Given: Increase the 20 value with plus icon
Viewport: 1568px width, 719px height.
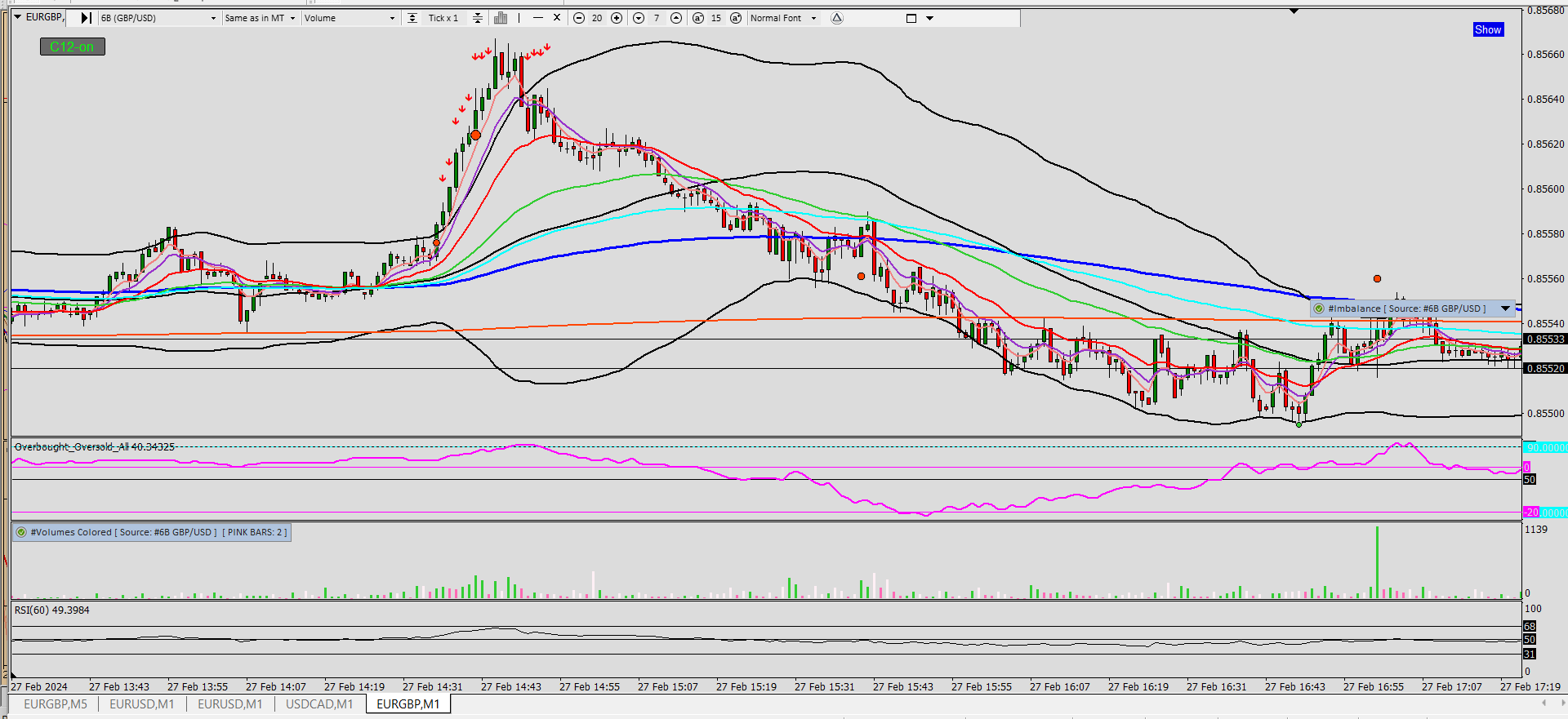Looking at the screenshot, I should tap(617, 18).
